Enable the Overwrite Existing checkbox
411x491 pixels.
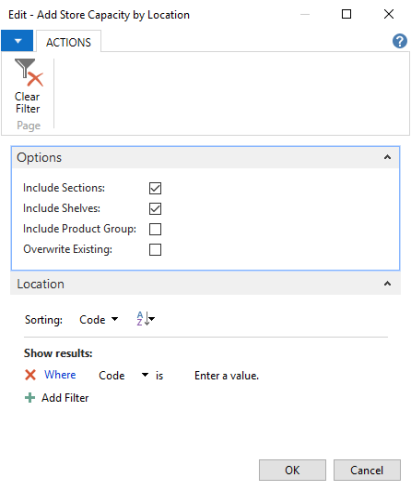point(155,250)
